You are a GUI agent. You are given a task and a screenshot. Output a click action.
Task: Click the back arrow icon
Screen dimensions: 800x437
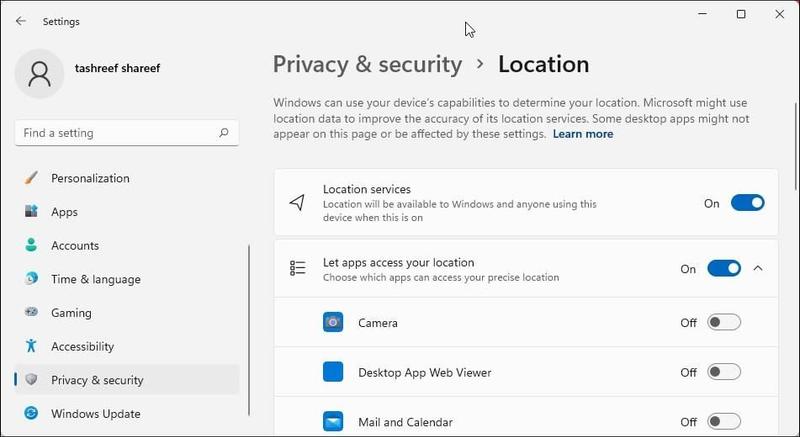(x=21, y=21)
